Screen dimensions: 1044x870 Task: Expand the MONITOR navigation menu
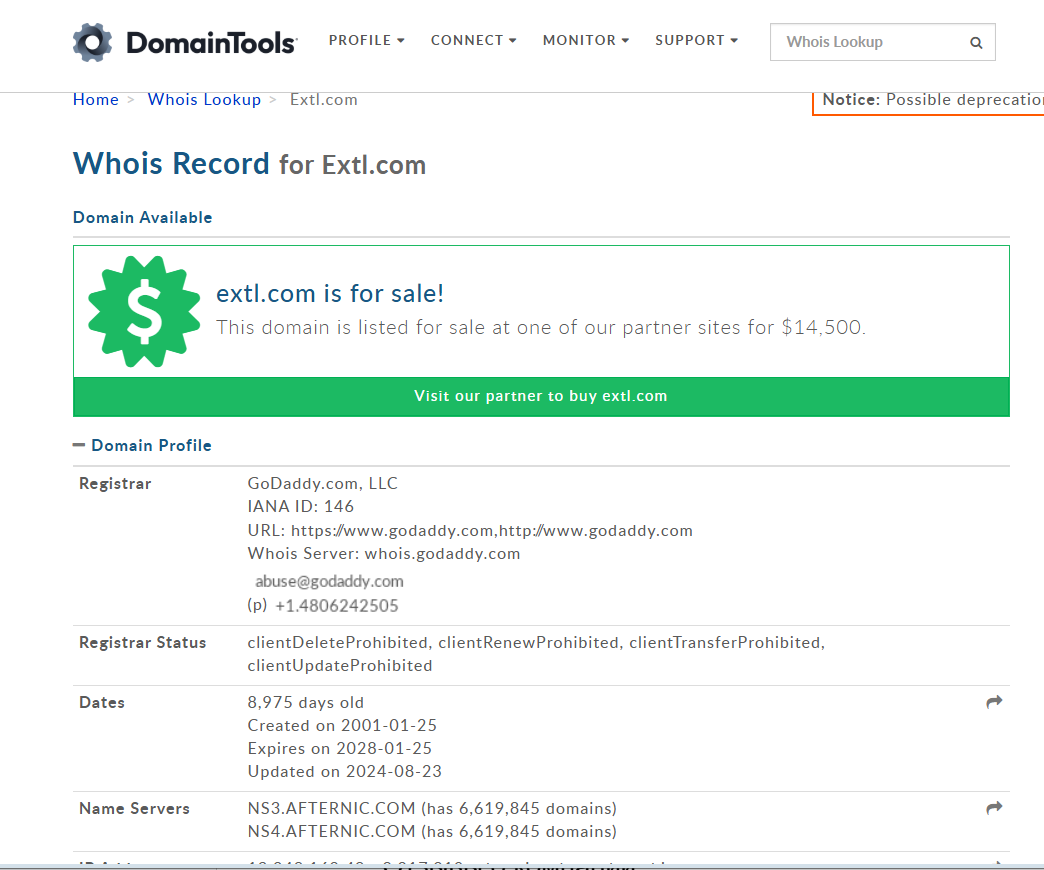tap(585, 41)
